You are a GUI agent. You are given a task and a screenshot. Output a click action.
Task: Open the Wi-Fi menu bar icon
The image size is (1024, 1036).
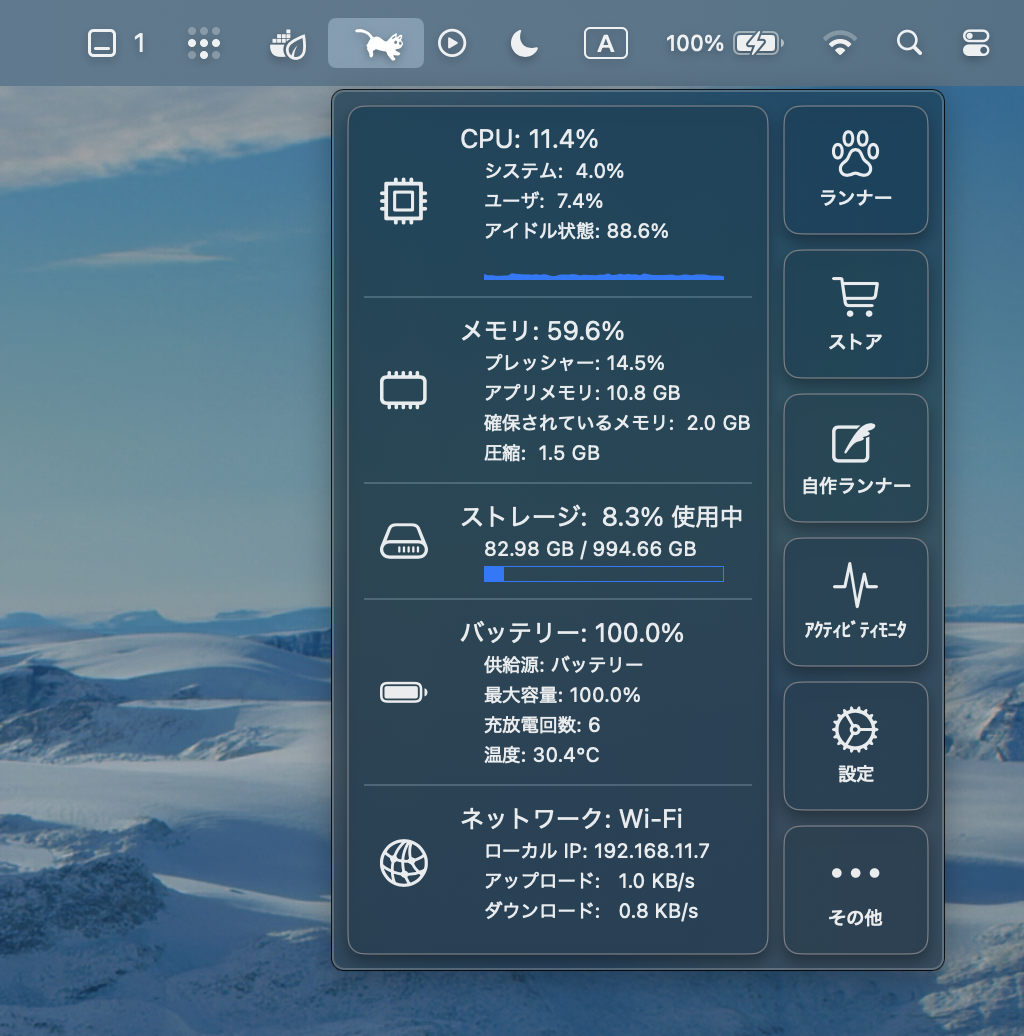pos(840,44)
